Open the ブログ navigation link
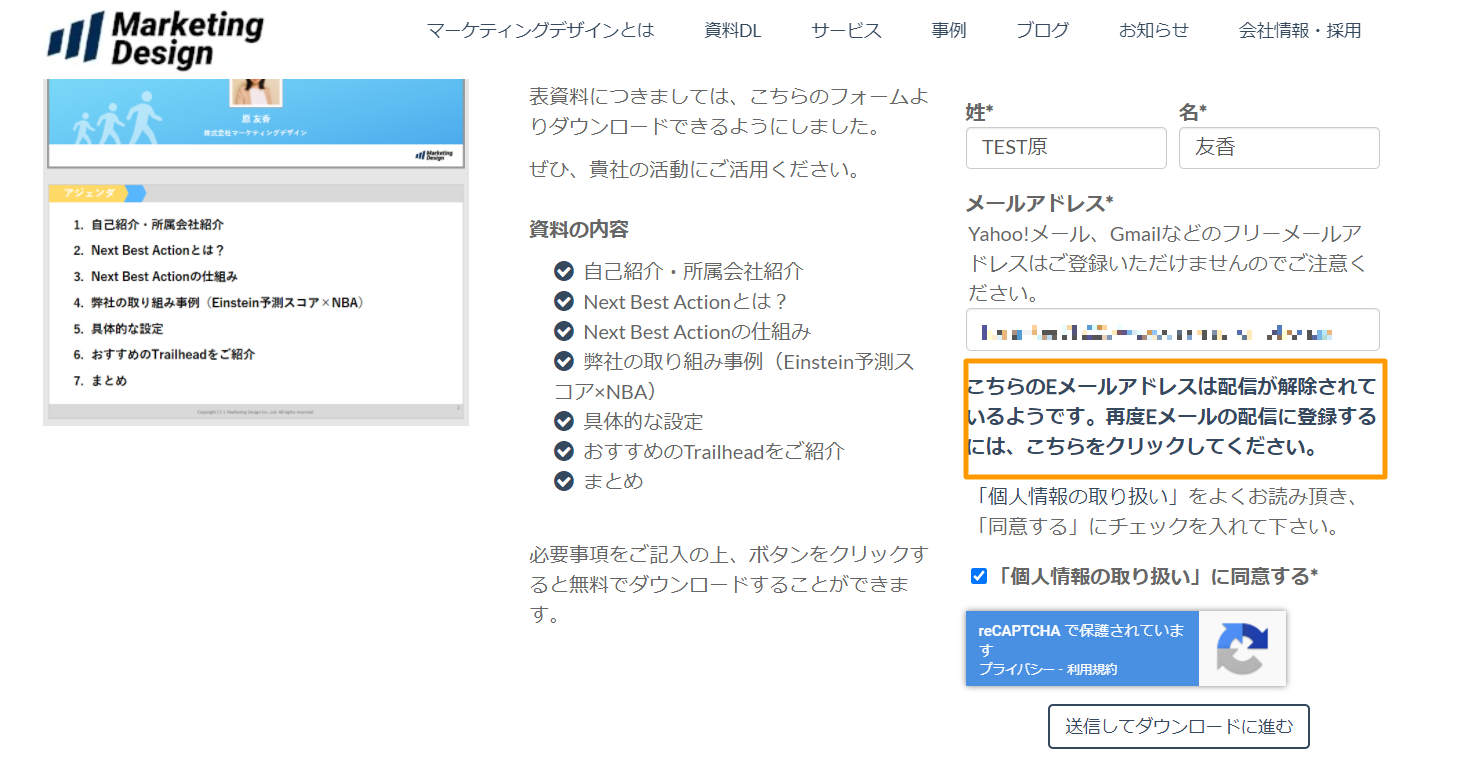This screenshot has height=781, width=1464. pyautogui.click(x=1042, y=31)
